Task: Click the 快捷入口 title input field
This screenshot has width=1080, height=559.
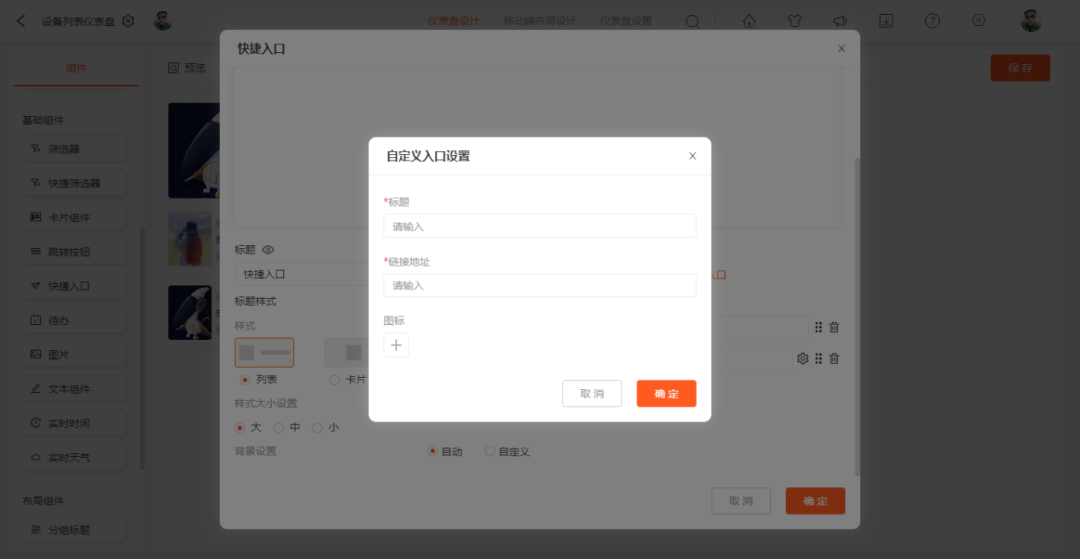Action: 302,274
